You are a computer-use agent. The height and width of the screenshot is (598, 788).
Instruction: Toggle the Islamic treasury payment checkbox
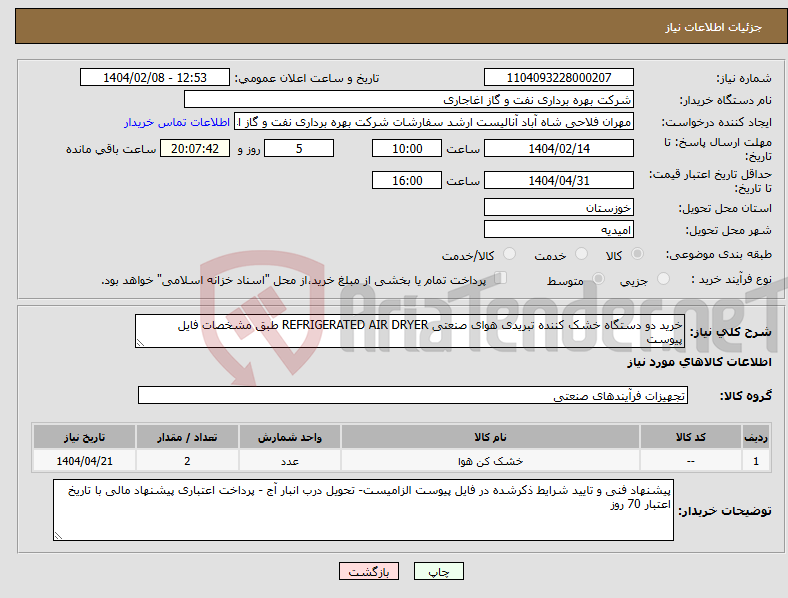501,278
